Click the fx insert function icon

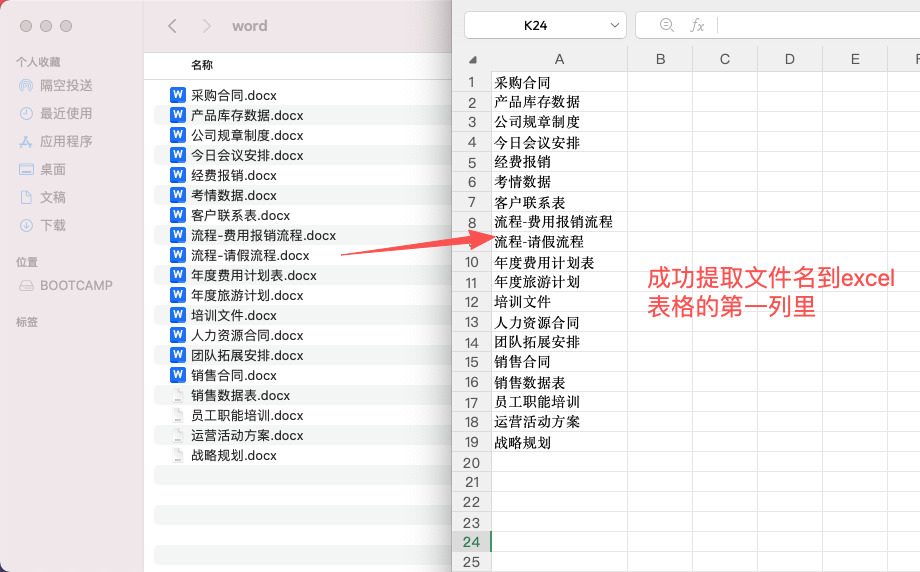point(696,25)
